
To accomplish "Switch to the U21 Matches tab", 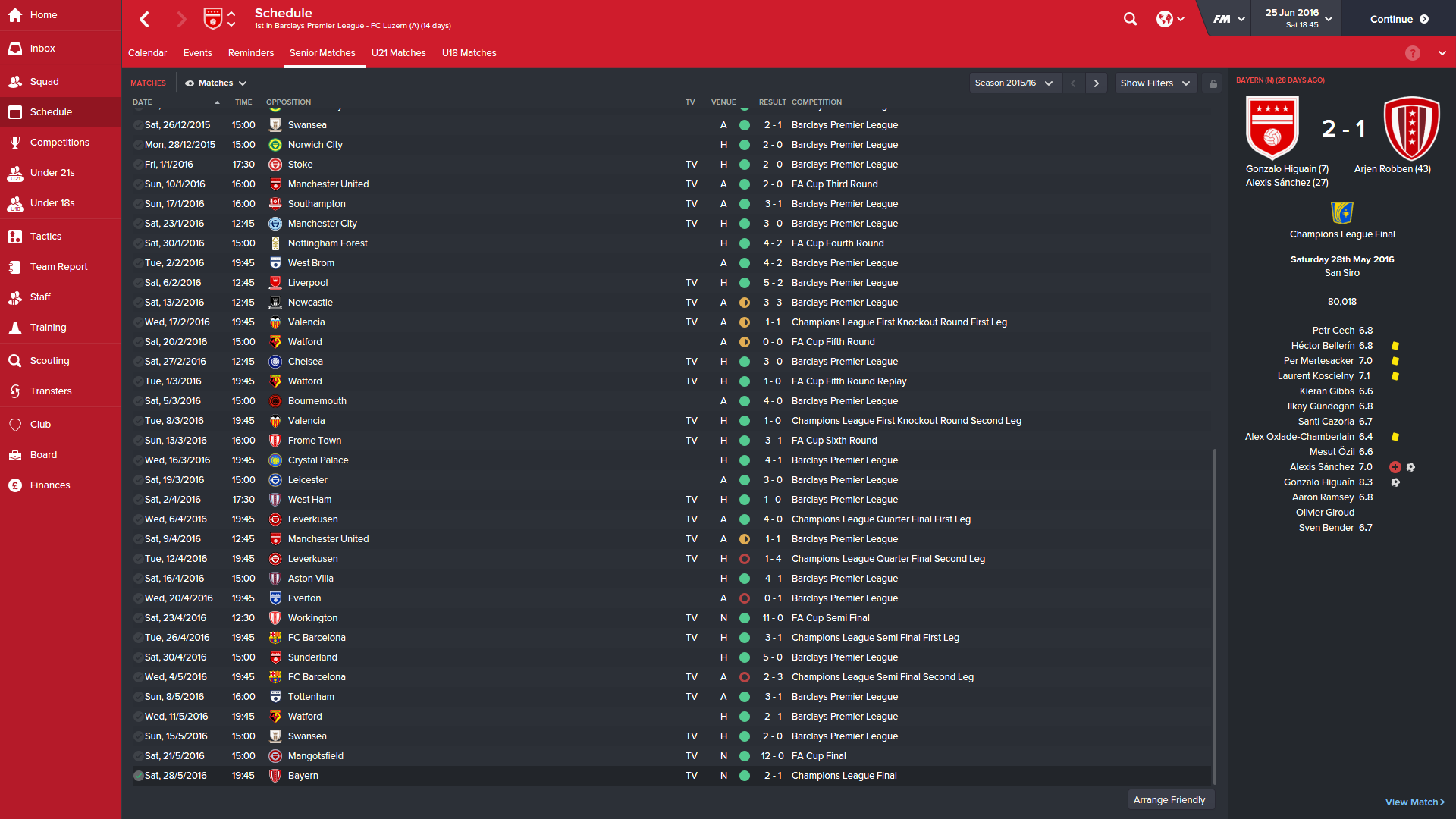I will point(398,53).
